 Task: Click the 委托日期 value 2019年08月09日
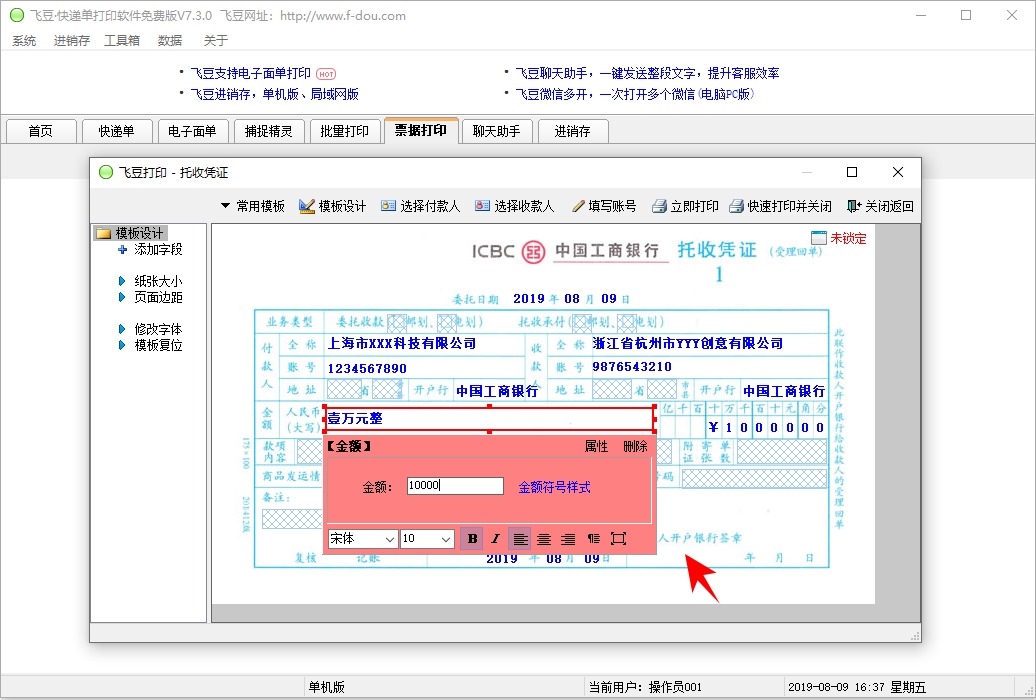[571, 299]
